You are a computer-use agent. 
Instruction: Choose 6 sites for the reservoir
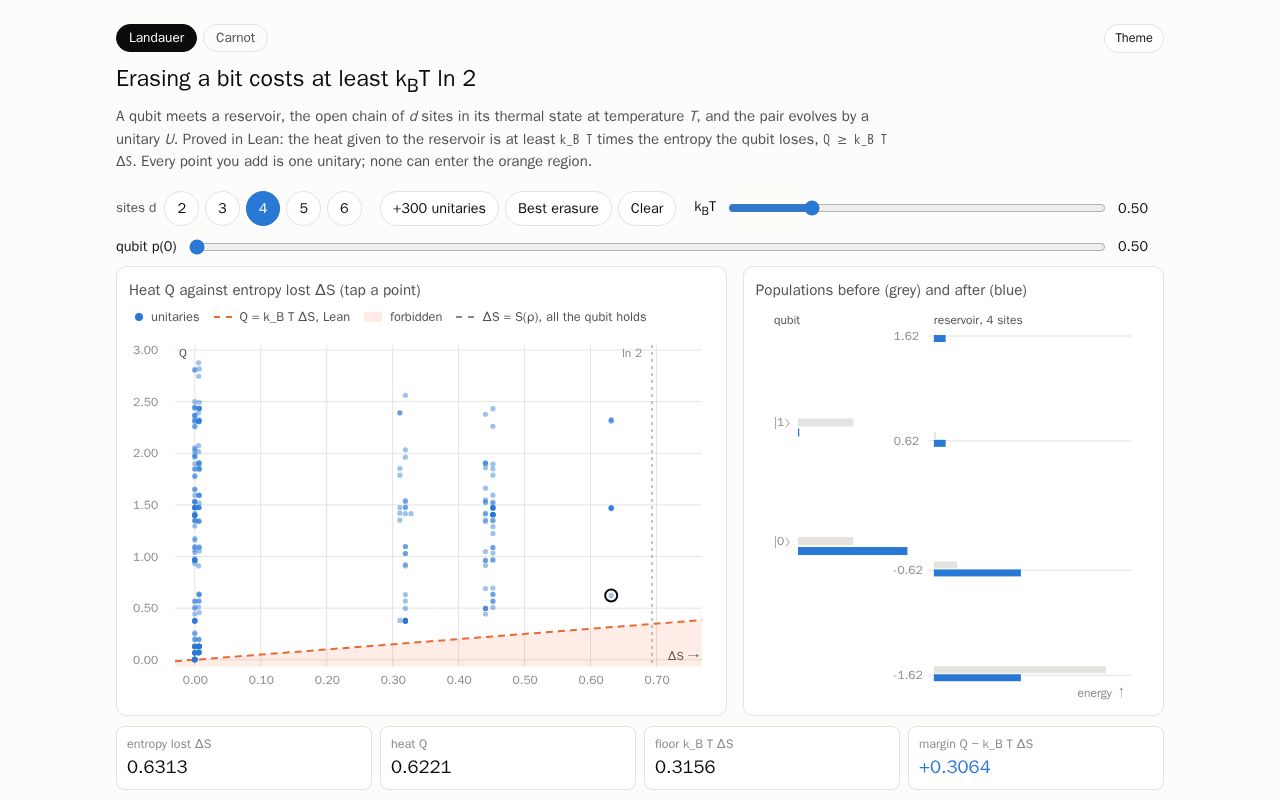344,208
